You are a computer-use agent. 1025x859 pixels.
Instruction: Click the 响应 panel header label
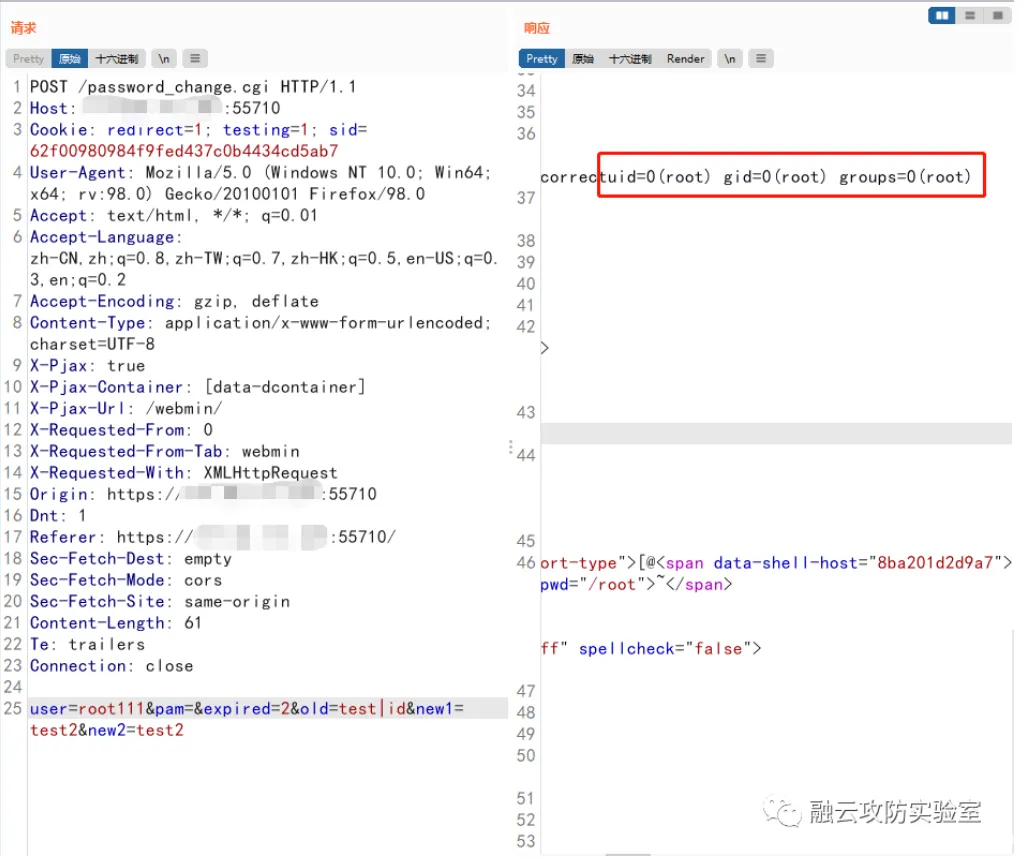537,27
